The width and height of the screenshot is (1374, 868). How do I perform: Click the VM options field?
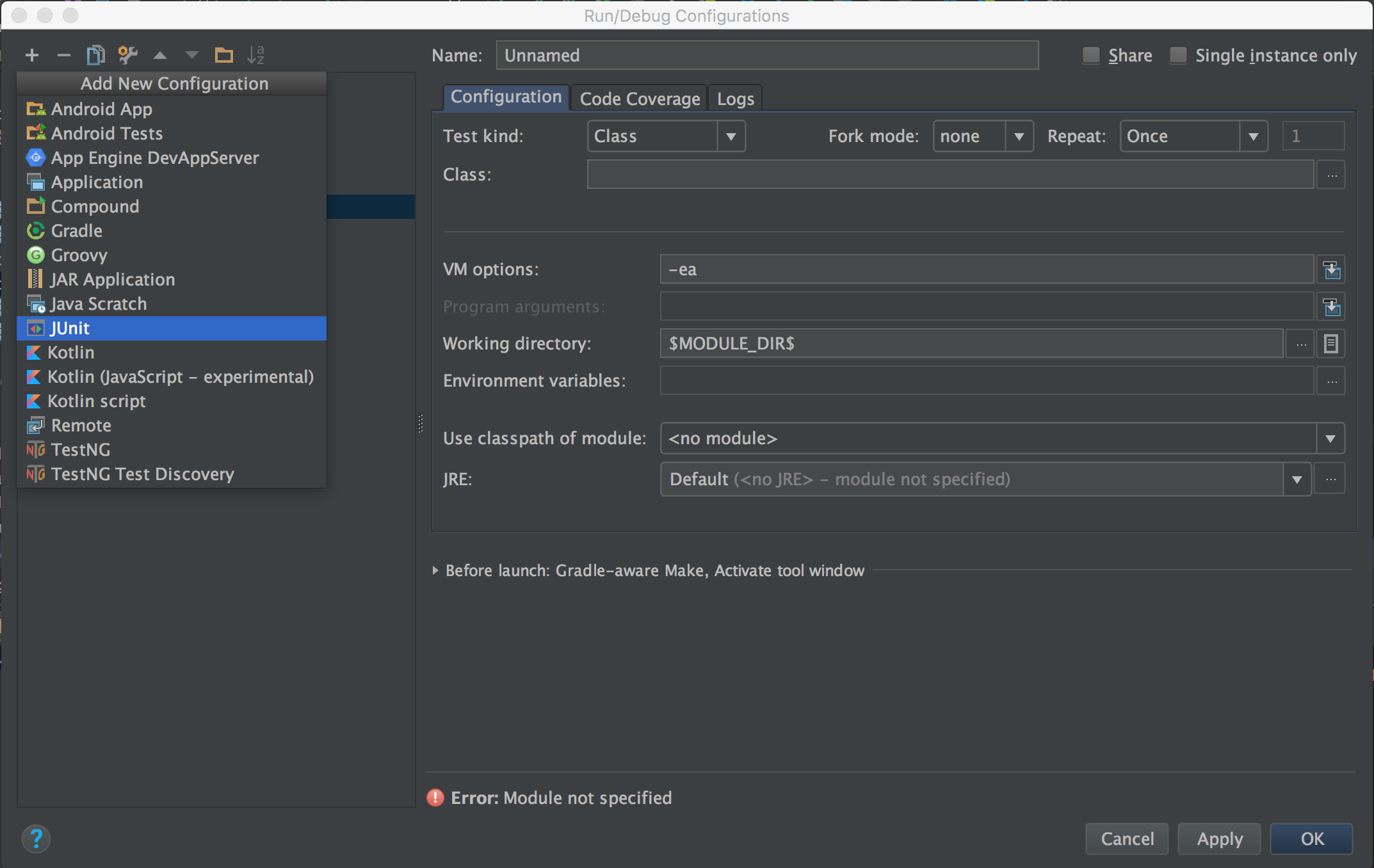click(x=987, y=269)
